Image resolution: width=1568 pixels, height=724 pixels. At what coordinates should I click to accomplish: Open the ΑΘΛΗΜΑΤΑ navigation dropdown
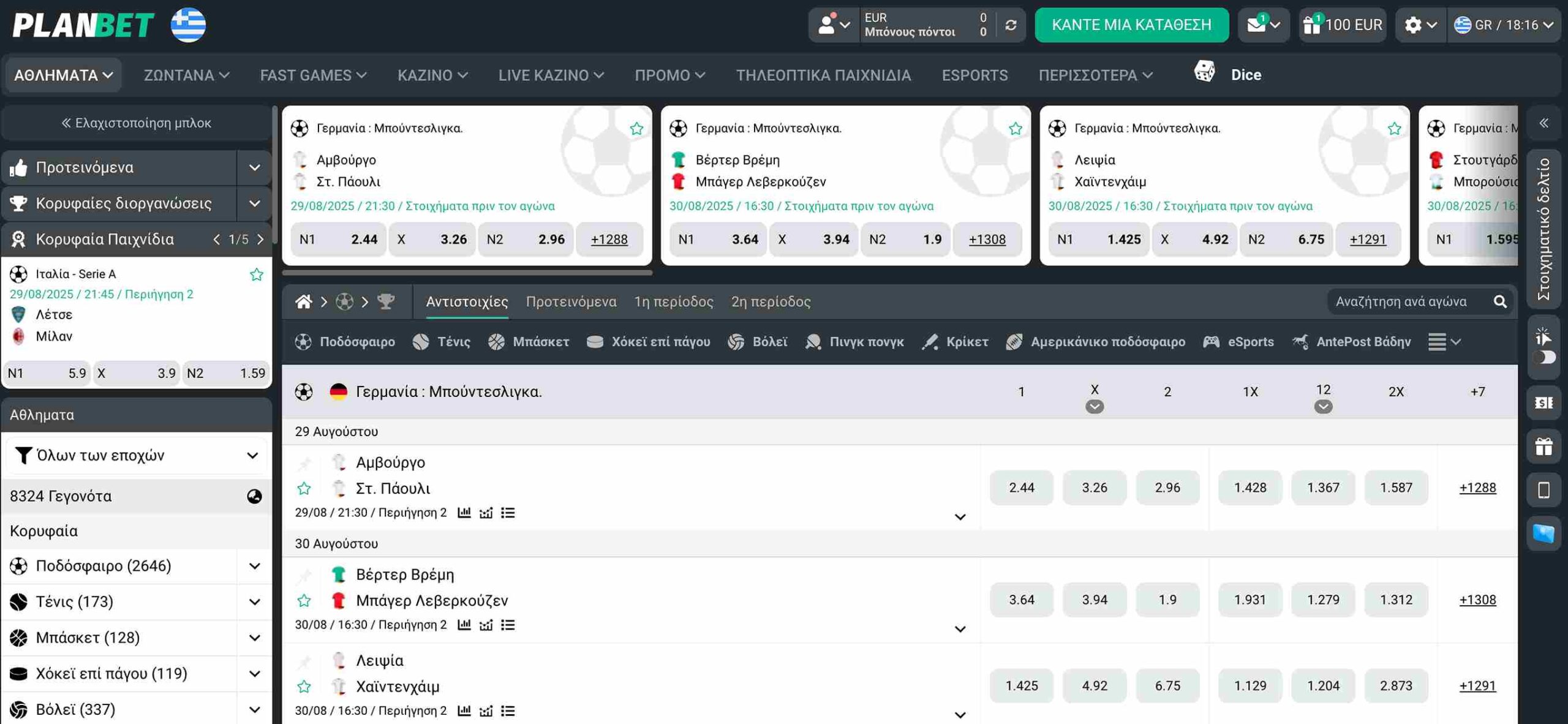[x=63, y=75]
